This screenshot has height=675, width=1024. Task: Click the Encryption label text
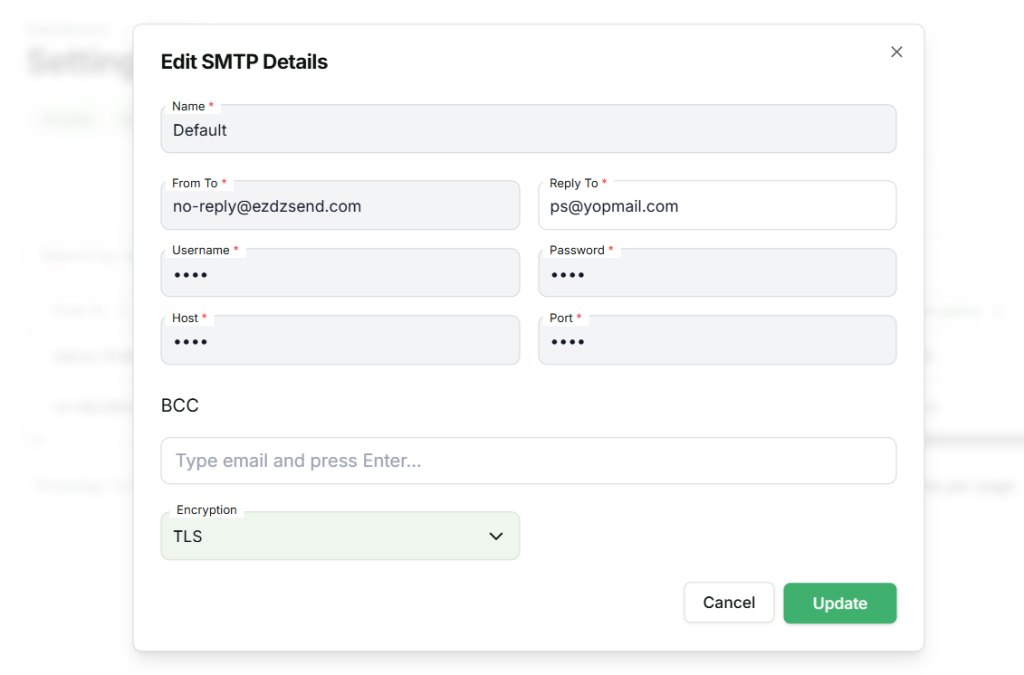[x=206, y=510]
